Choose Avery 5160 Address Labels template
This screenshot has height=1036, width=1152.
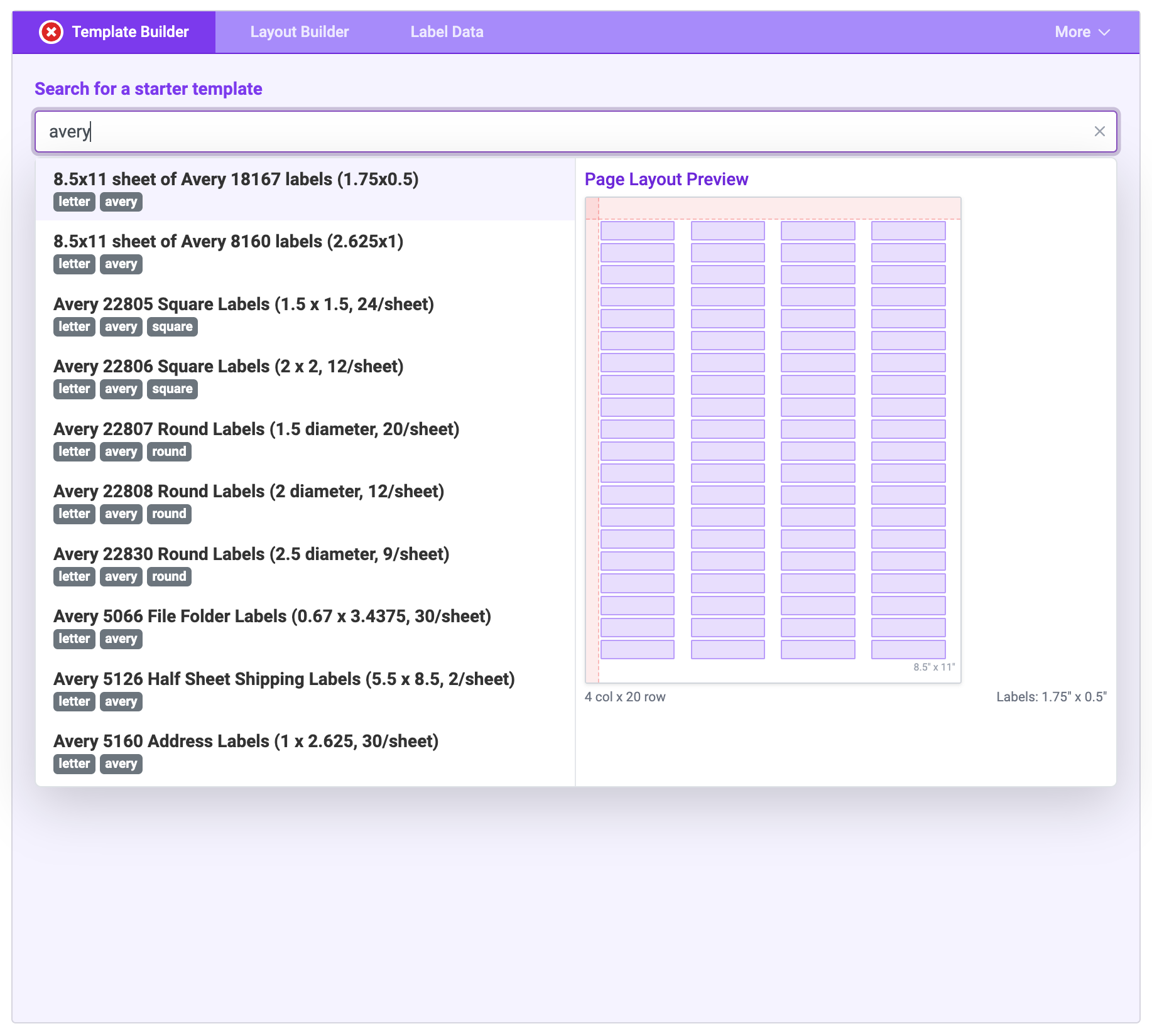[x=305, y=751]
